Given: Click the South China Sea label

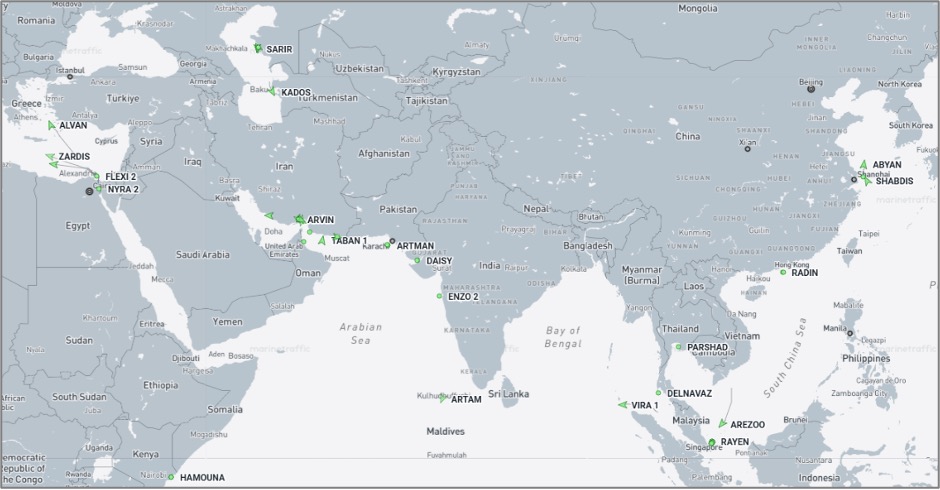Looking at the screenshot, I should [785, 358].
